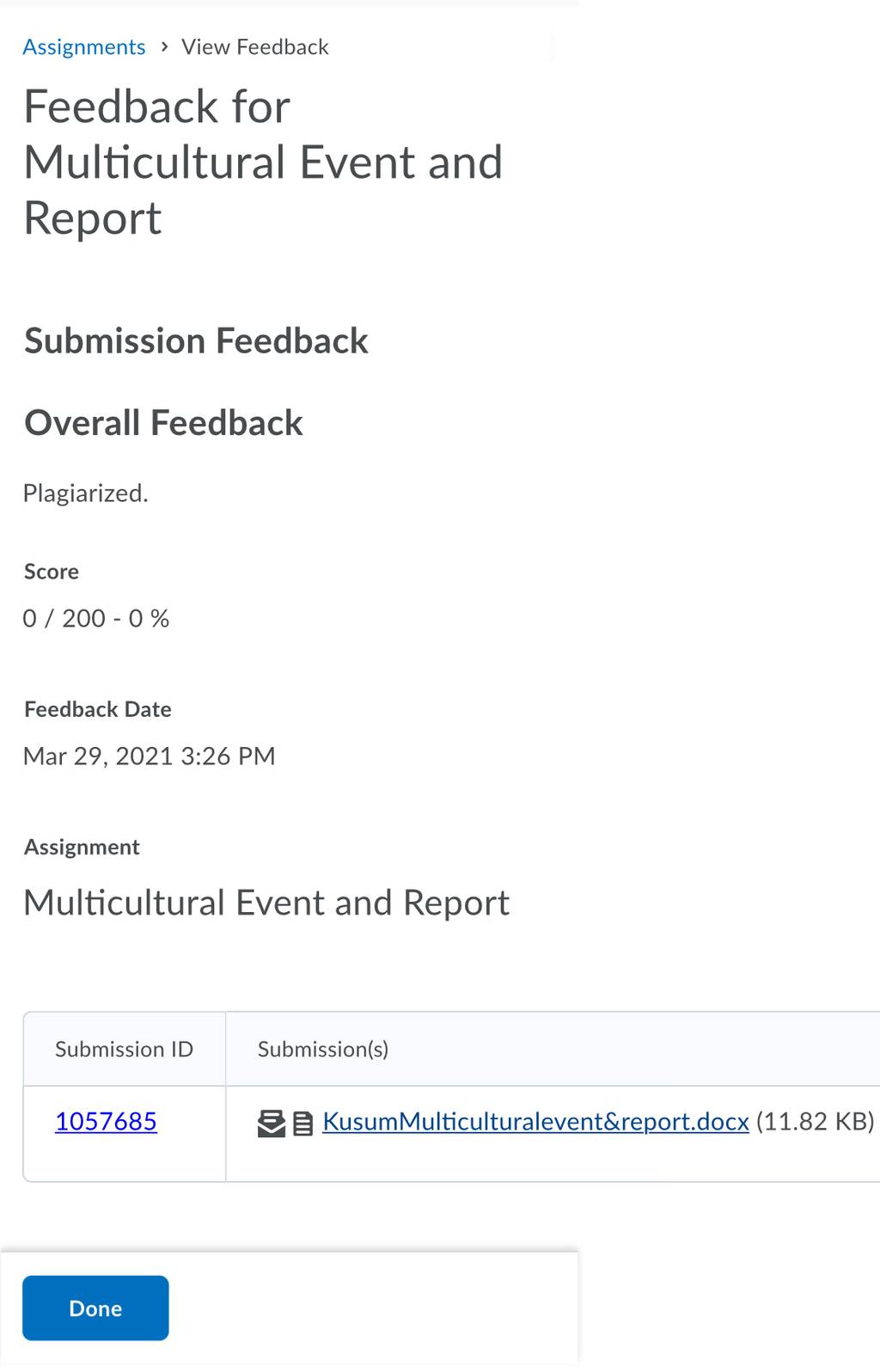Viewport: 880px width, 1372px height.
Task: Open the Assignments breadcrumb link
Action: 83,46
